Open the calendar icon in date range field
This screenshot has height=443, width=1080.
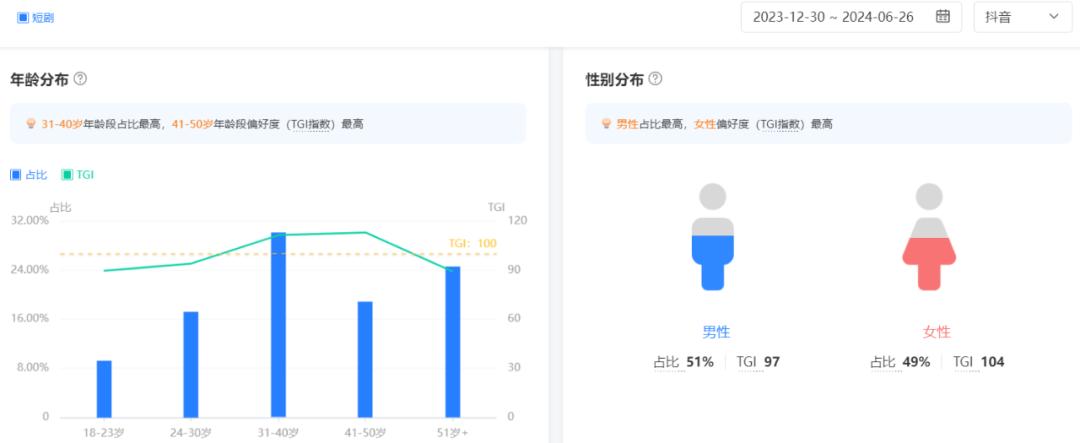(943, 17)
